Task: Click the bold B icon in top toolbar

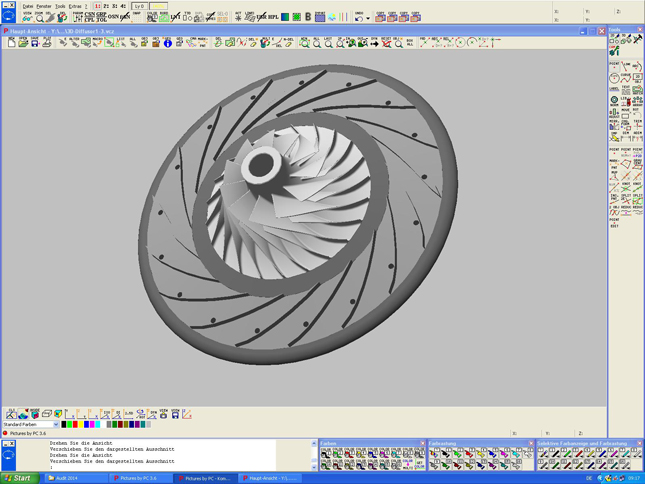Action: point(308,17)
